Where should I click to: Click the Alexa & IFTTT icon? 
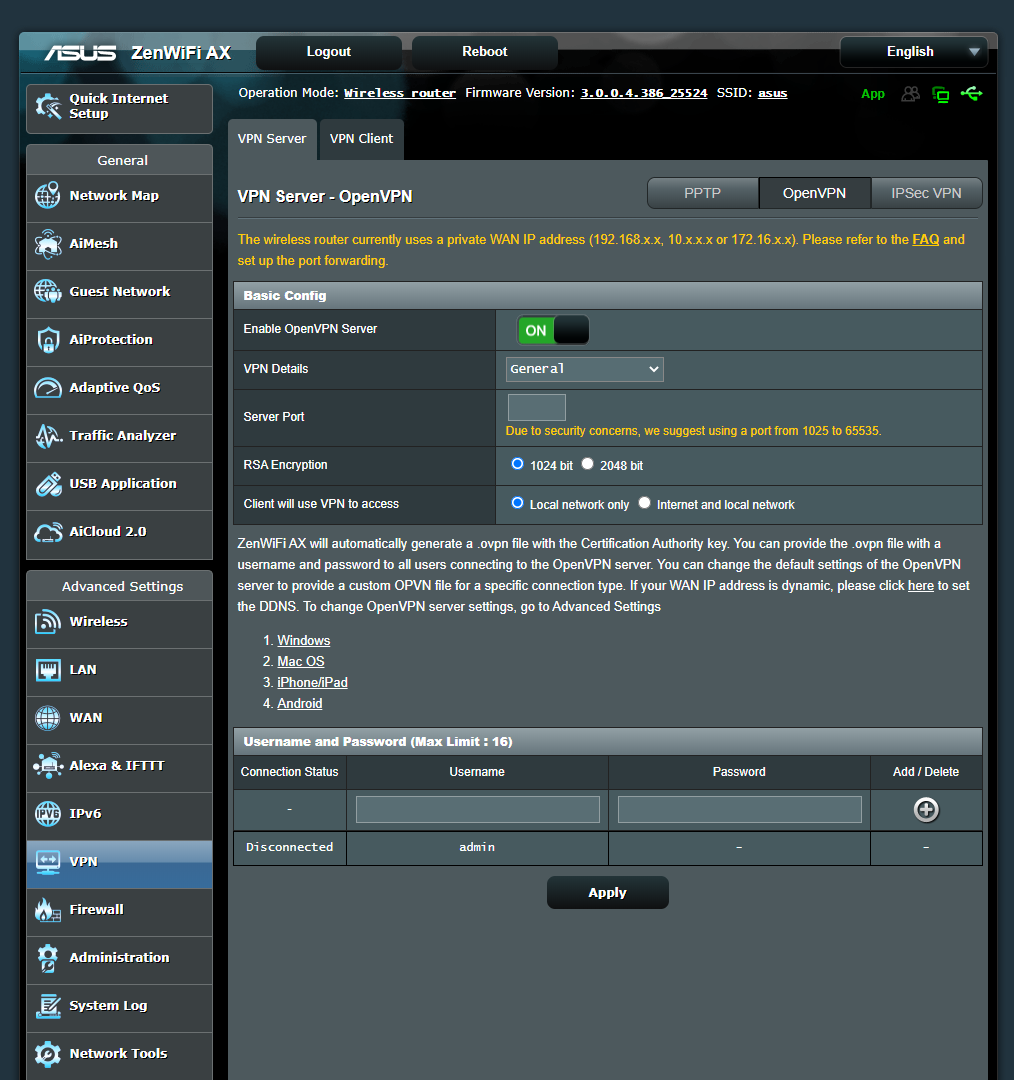[x=48, y=765]
